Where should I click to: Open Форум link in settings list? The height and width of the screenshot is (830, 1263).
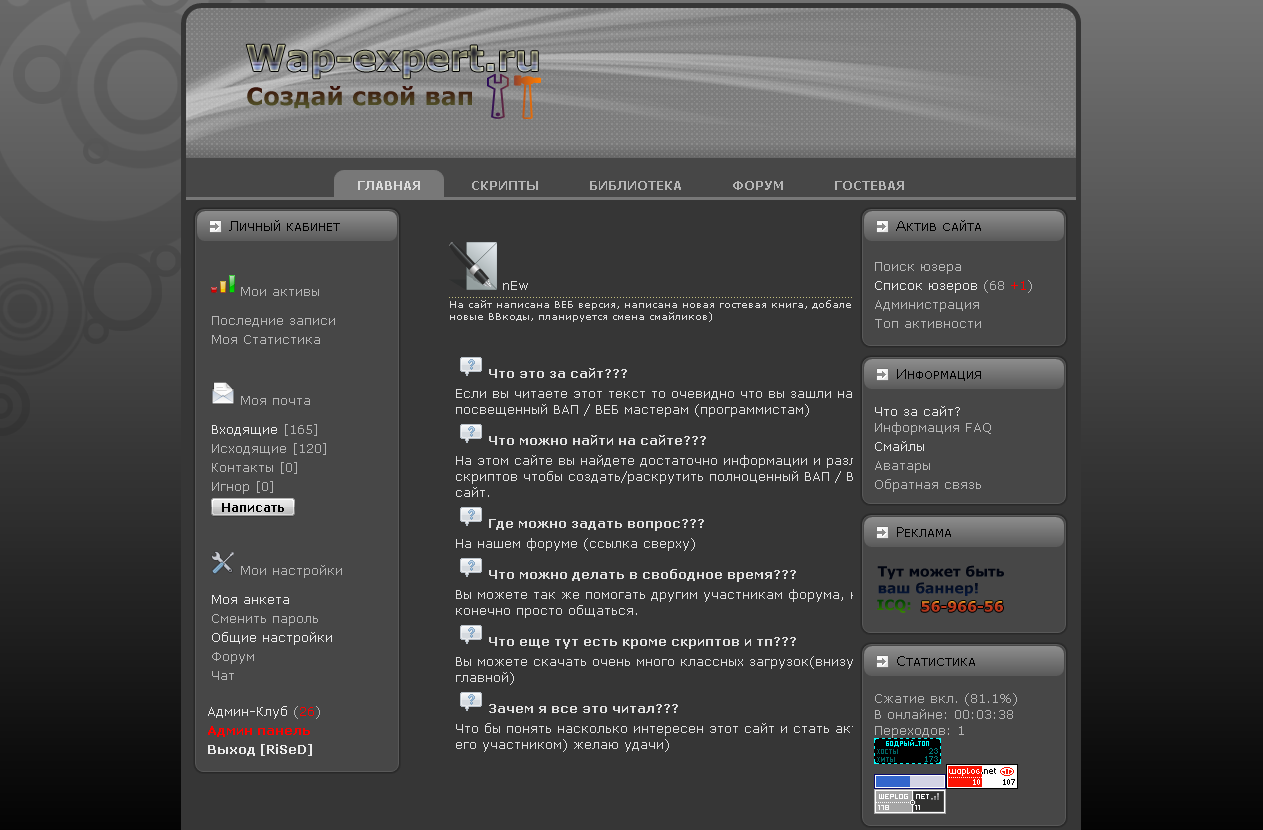[x=233, y=657]
